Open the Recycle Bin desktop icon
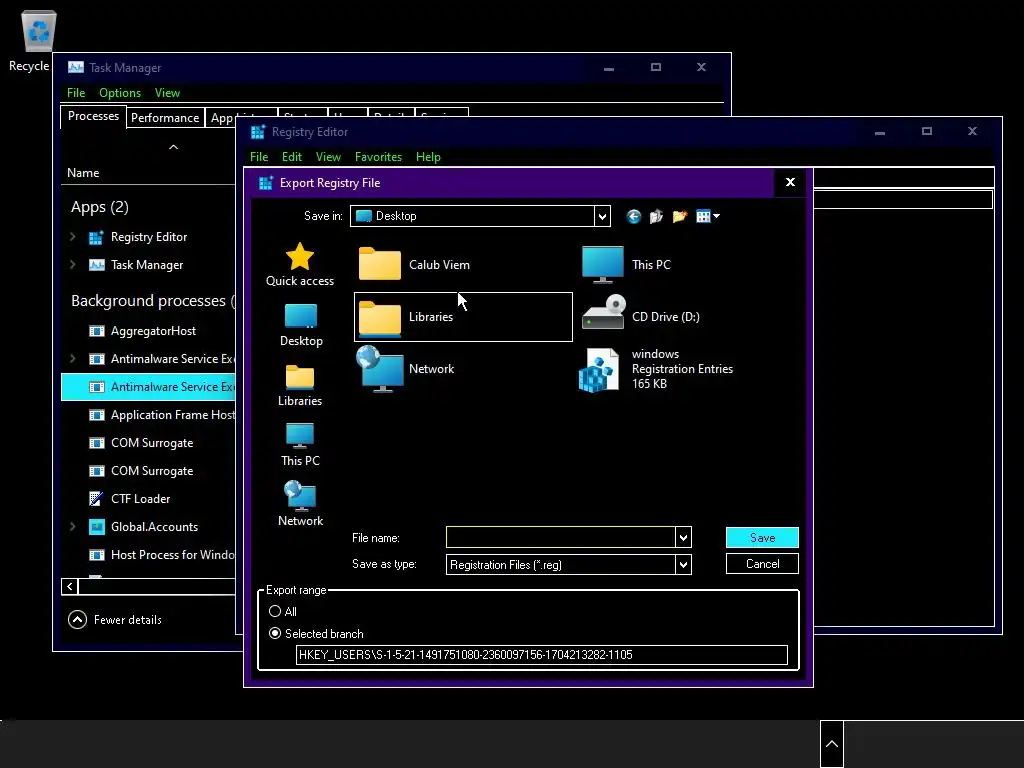The width and height of the screenshot is (1024, 768). [x=38, y=31]
